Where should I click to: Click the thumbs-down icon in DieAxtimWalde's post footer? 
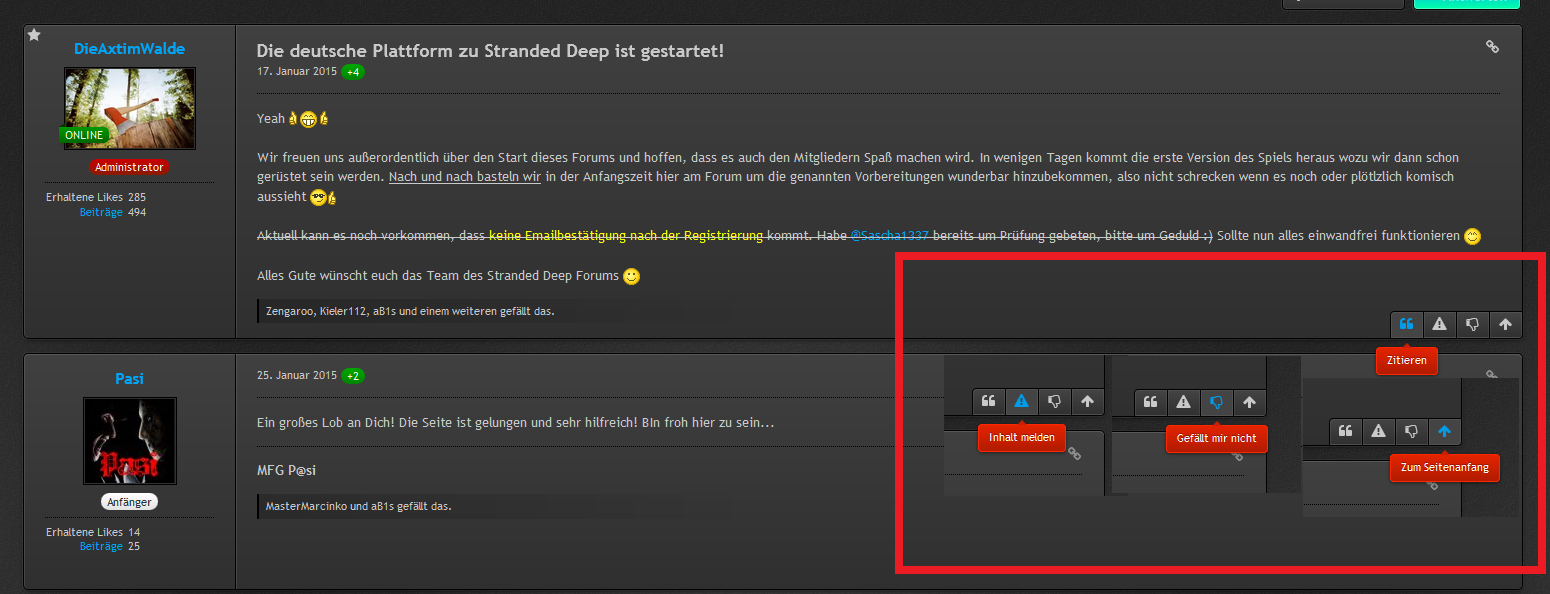[1472, 324]
